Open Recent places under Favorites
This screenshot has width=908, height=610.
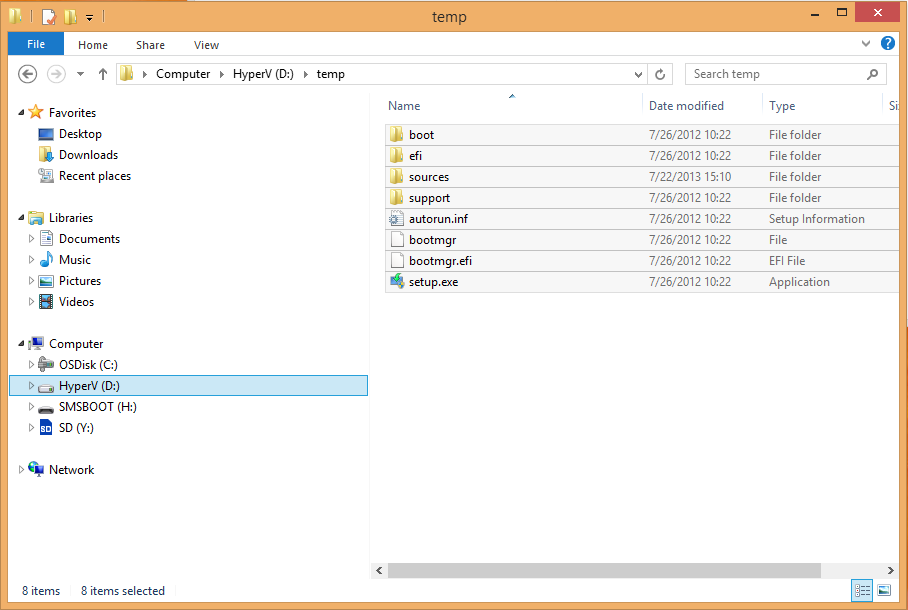(x=95, y=176)
